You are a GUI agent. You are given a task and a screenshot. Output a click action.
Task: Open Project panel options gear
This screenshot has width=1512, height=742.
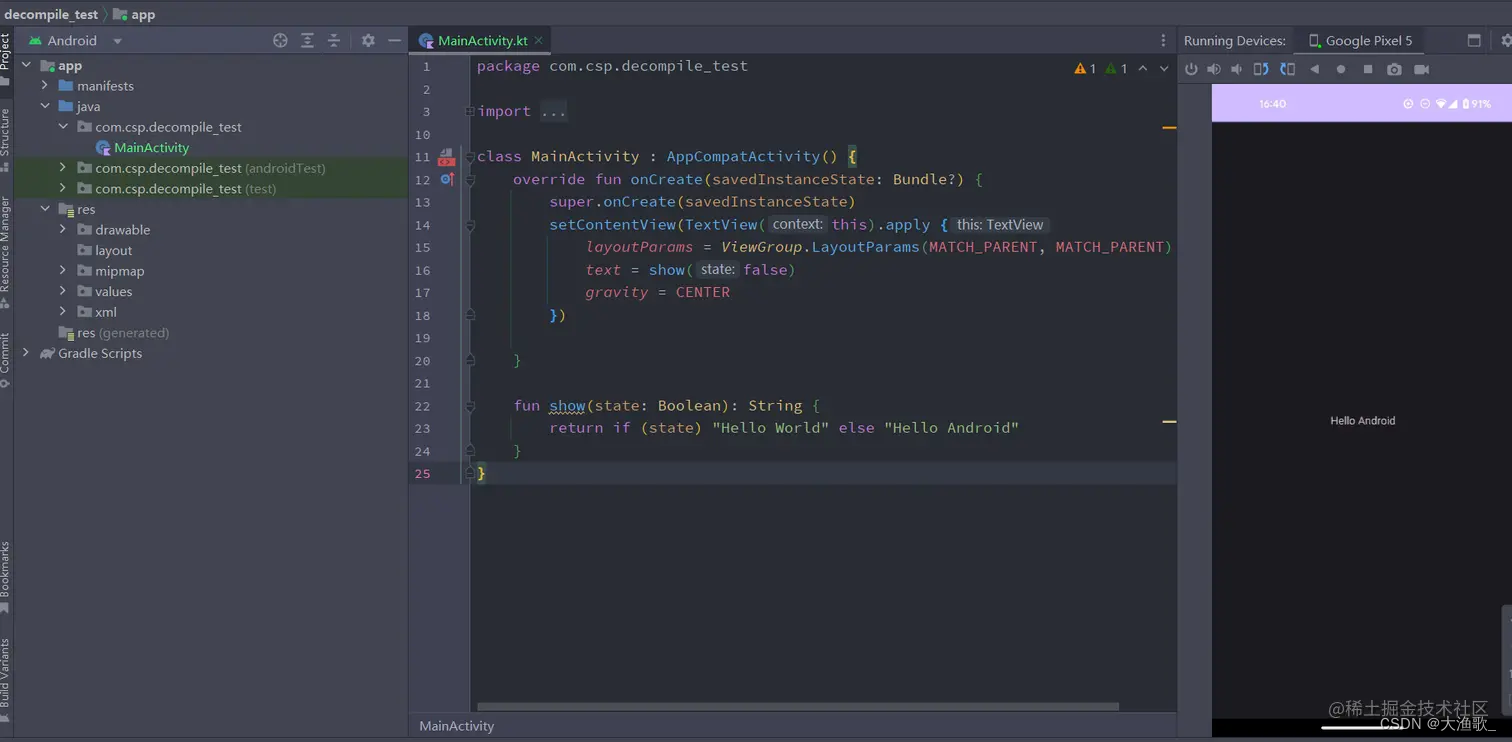pyautogui.click(x=368, y=40)
